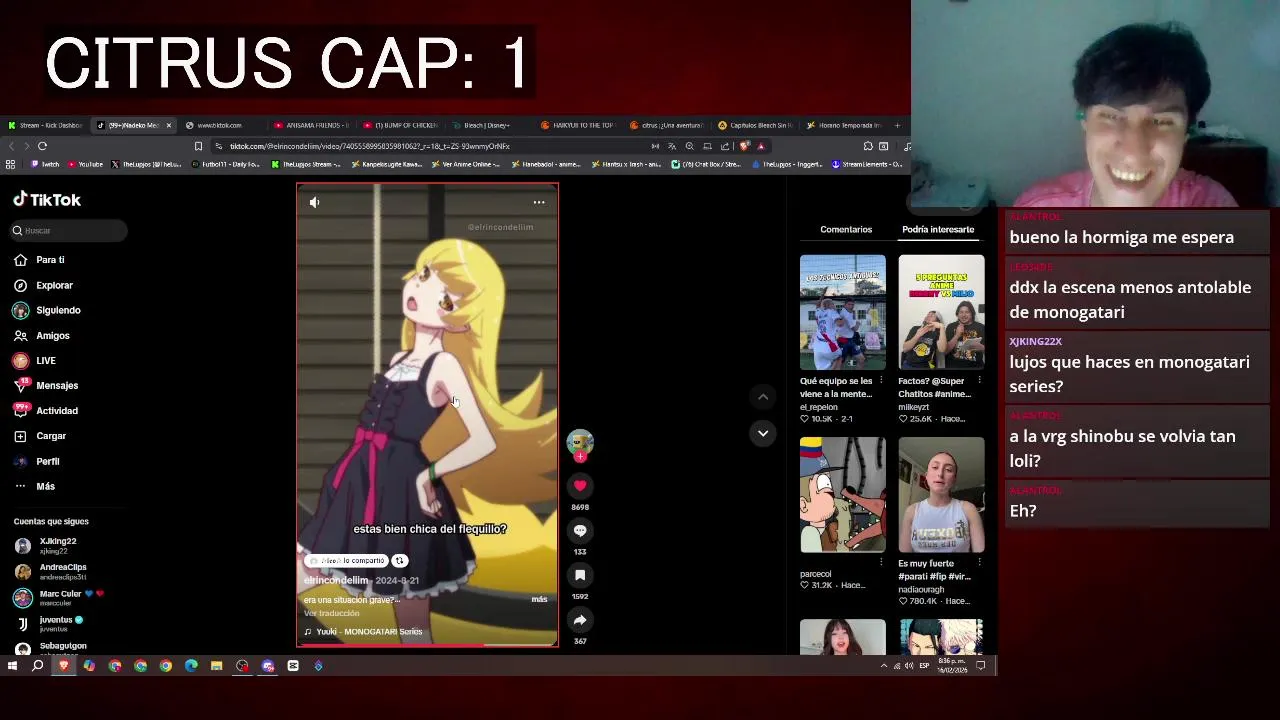Image resolution: width=1280 pixels, height=720 pixels.
Task: Bookmark page with the address bar icon
Action: point(198,146)
